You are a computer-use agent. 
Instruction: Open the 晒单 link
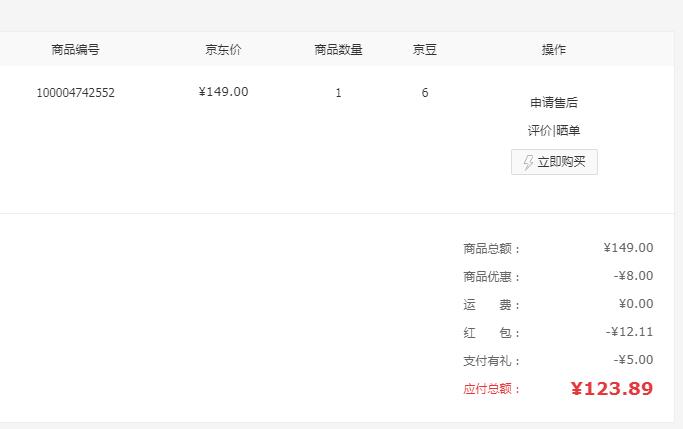(x=568, y=130)
